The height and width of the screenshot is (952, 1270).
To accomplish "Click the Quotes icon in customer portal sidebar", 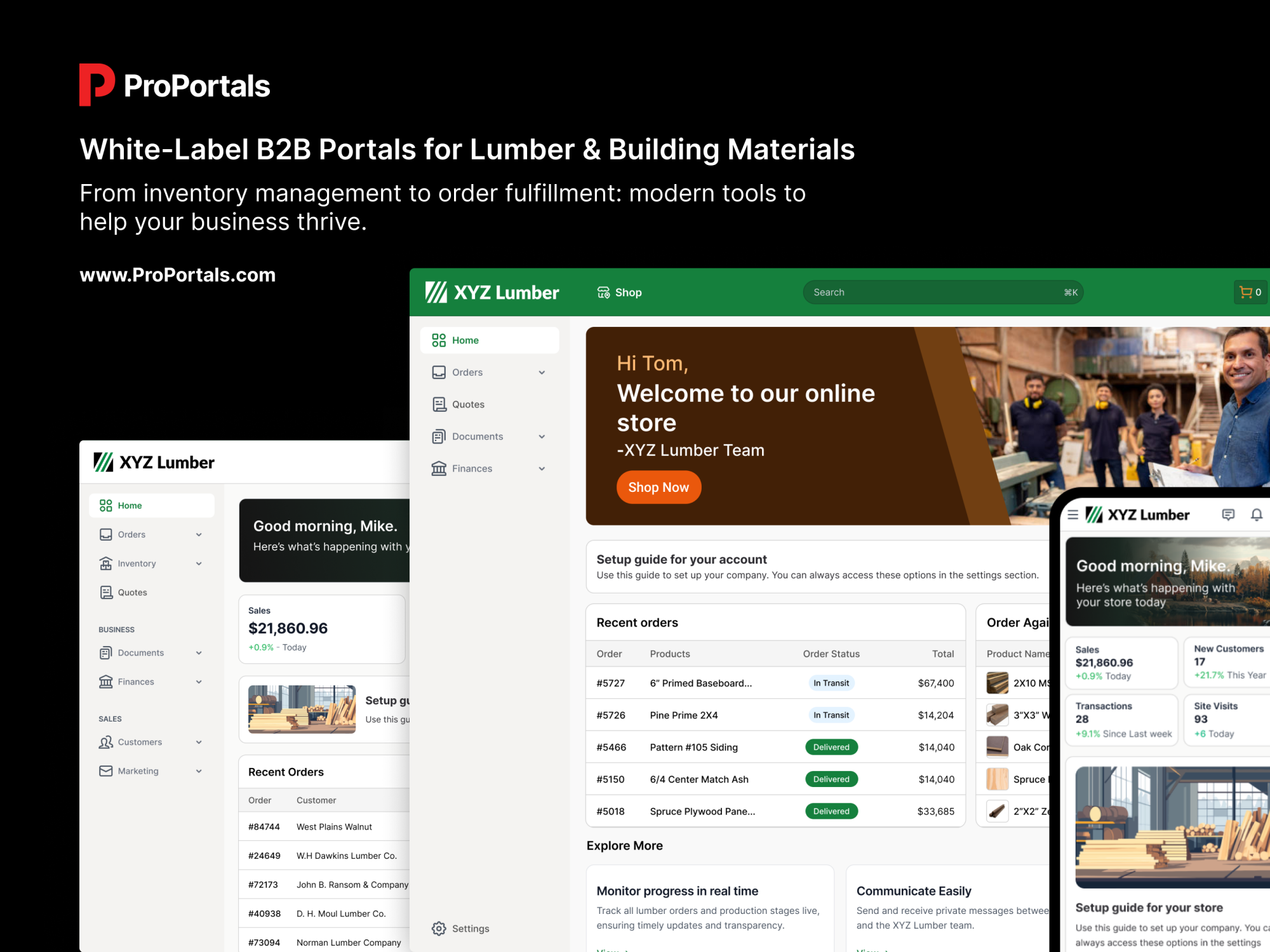I will [439, 404].
